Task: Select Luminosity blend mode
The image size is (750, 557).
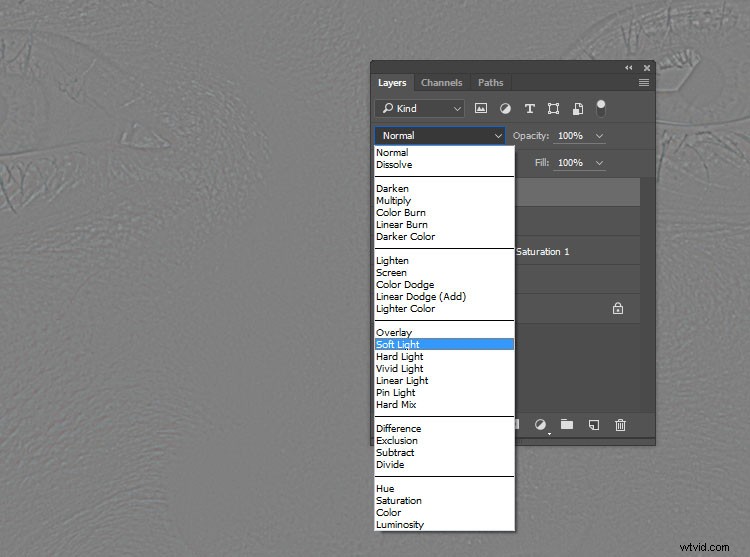Action: point(444,524)
